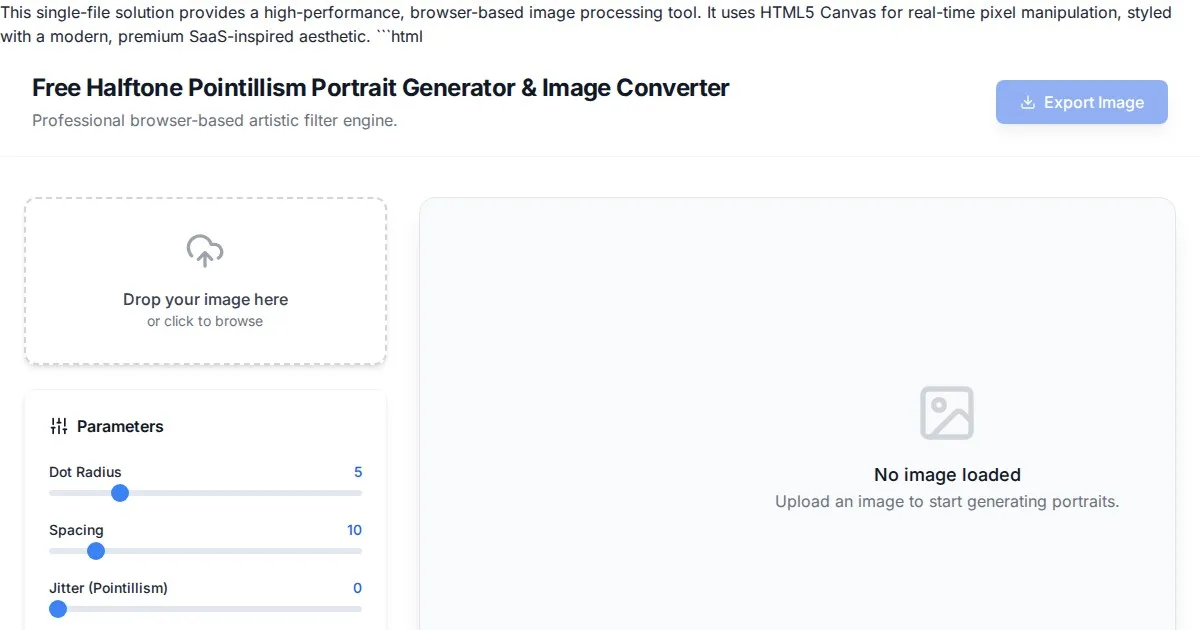Click the "Upload an image to start" hint text
This screenshot has width=1200, height=630.
click(x=947, y=501)
